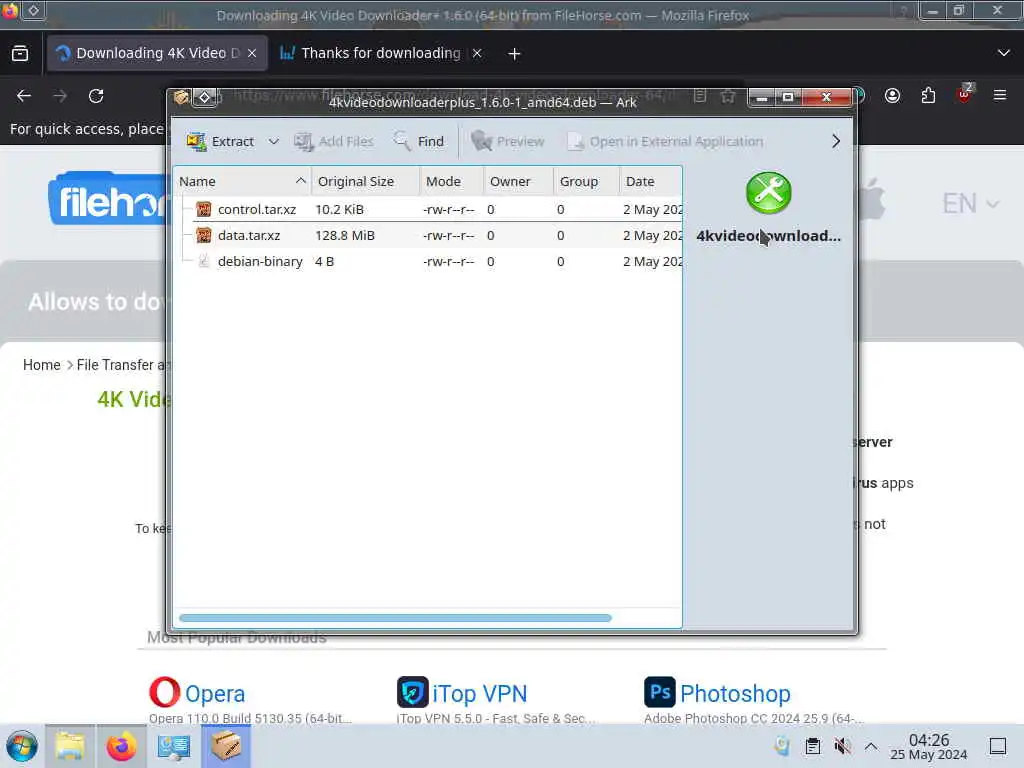This screenshot has width=1024, height=768.
Task: Open the Firefox extensions puzzle icon
Action: click(x=928, y=96)
